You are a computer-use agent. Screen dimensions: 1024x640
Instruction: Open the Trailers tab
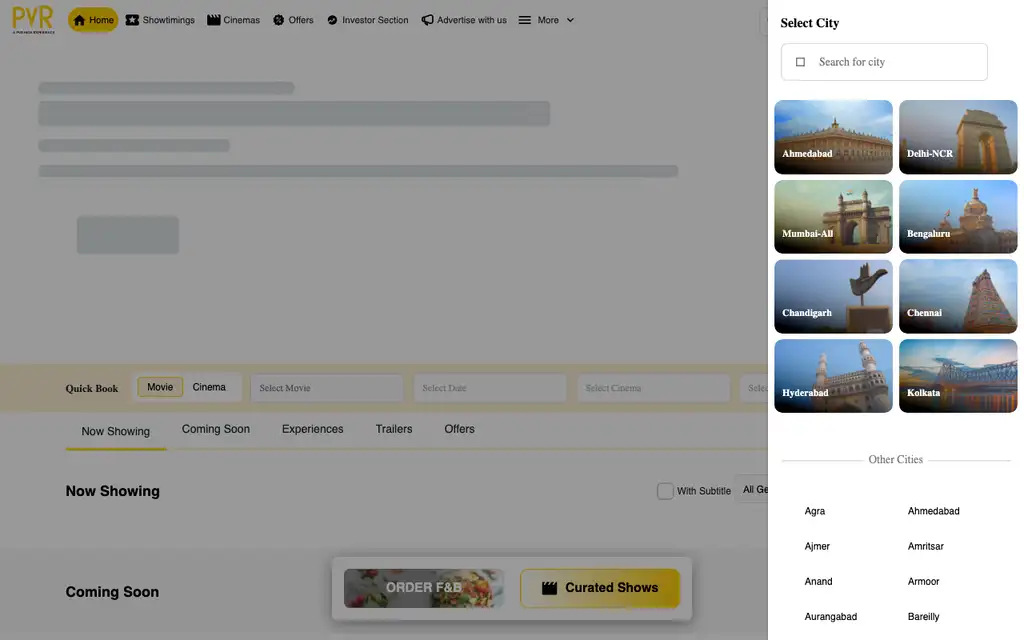(x=394, y=429)
